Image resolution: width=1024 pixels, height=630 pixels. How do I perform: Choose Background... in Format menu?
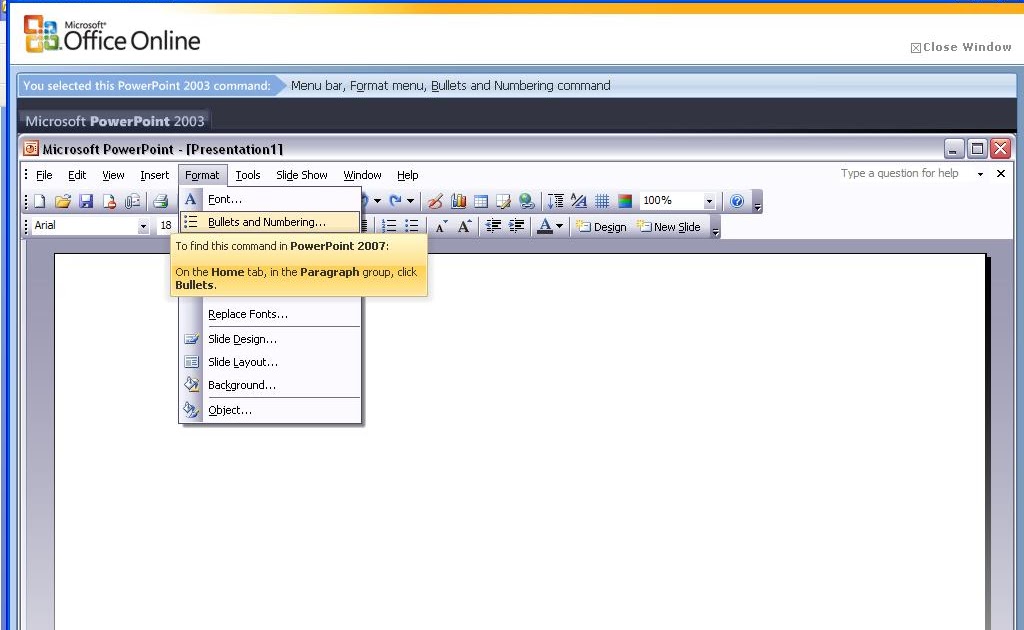click(270, 385)
